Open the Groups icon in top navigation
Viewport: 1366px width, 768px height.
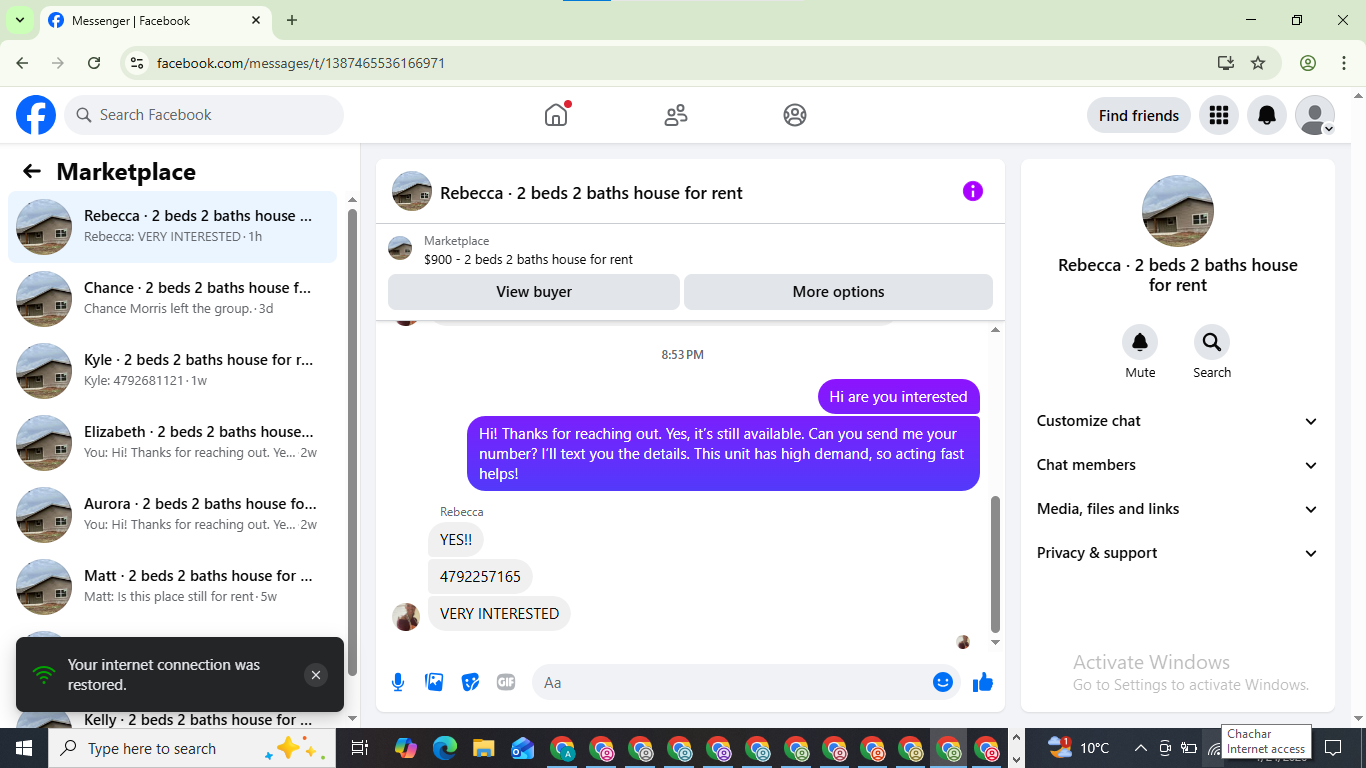click(x=795, y=115)
